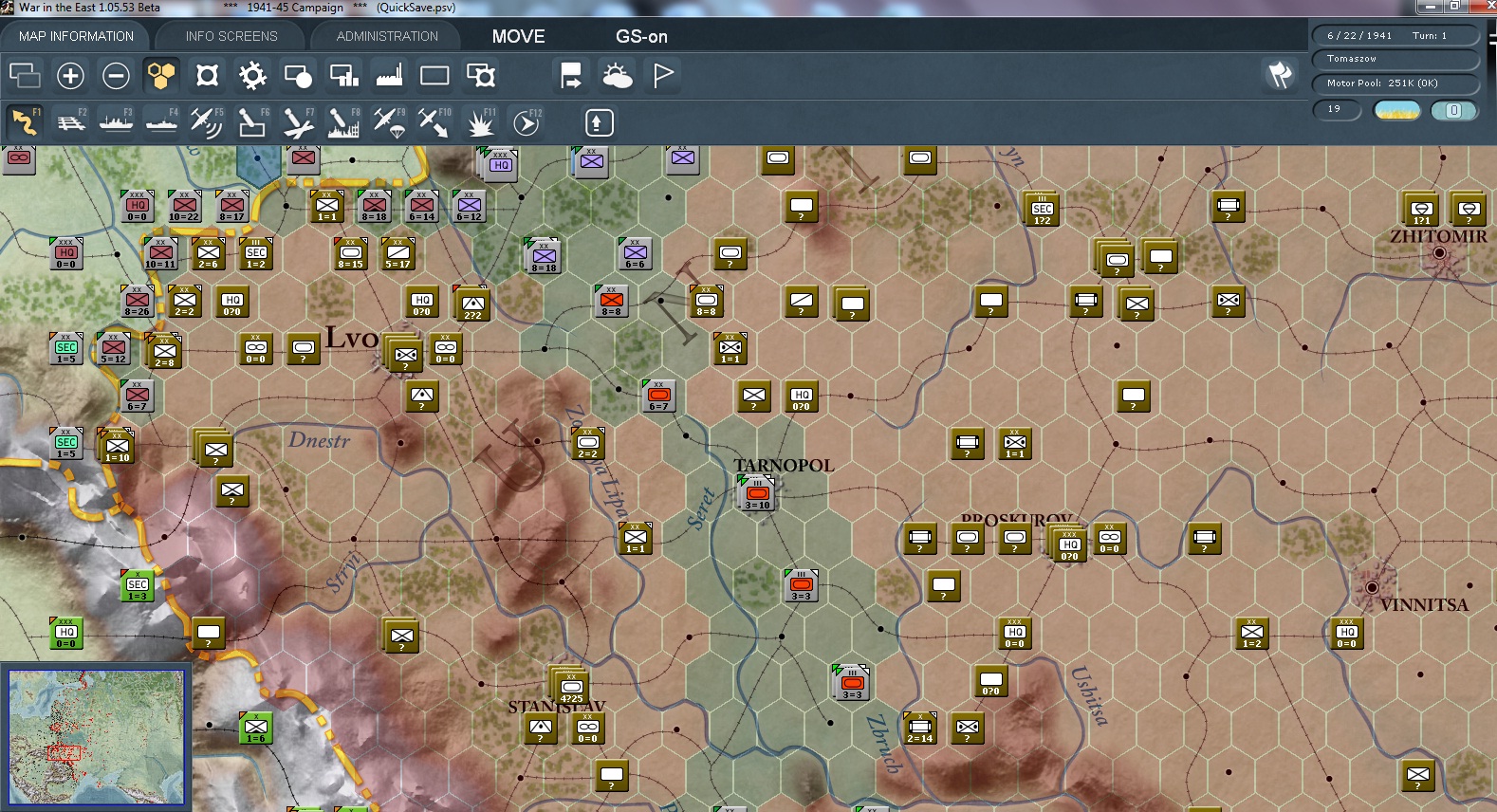This screenshot has width=1497, height=812.
Task: Select the green SEC 1=3 unit
Action: (138, 586)
